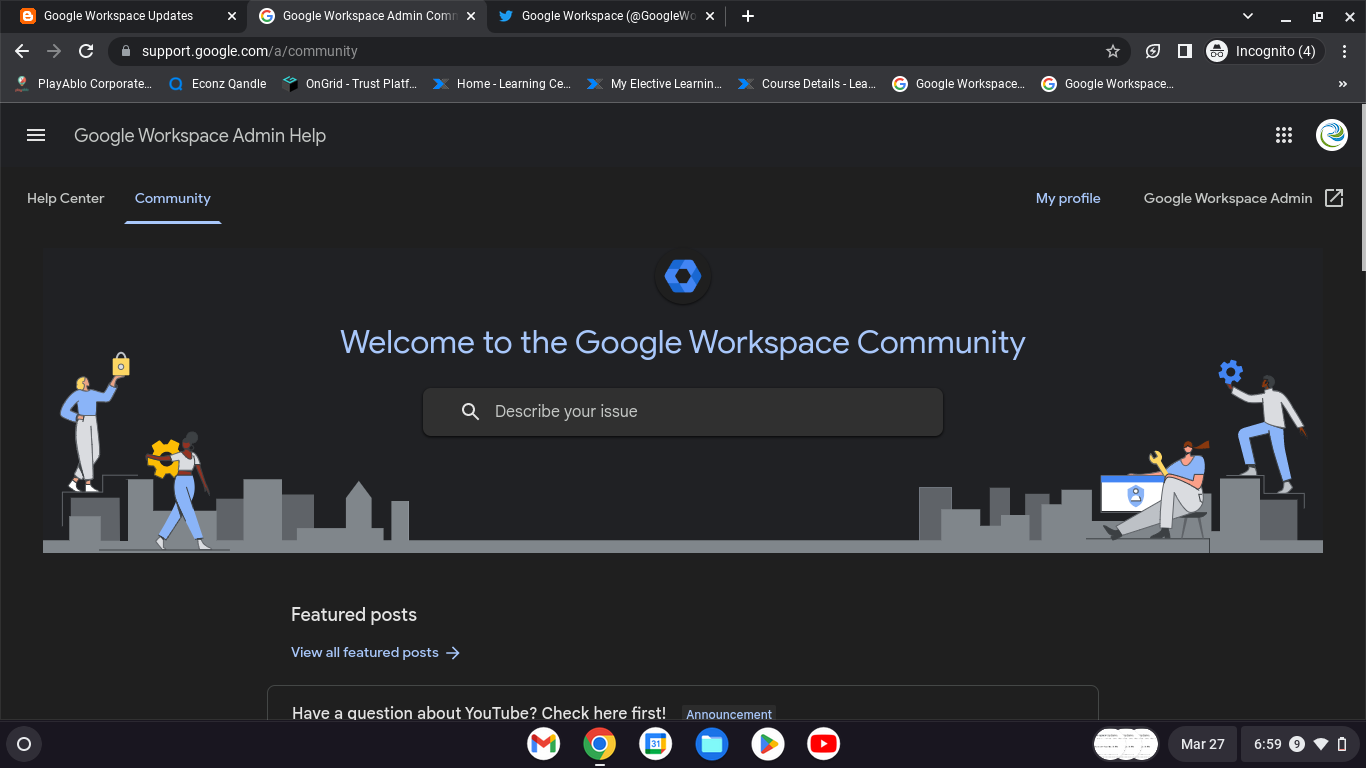The width and height of the screenshot is (1366, 768).
Task: Open the main hamburger menu
Action: pos(36,135)
